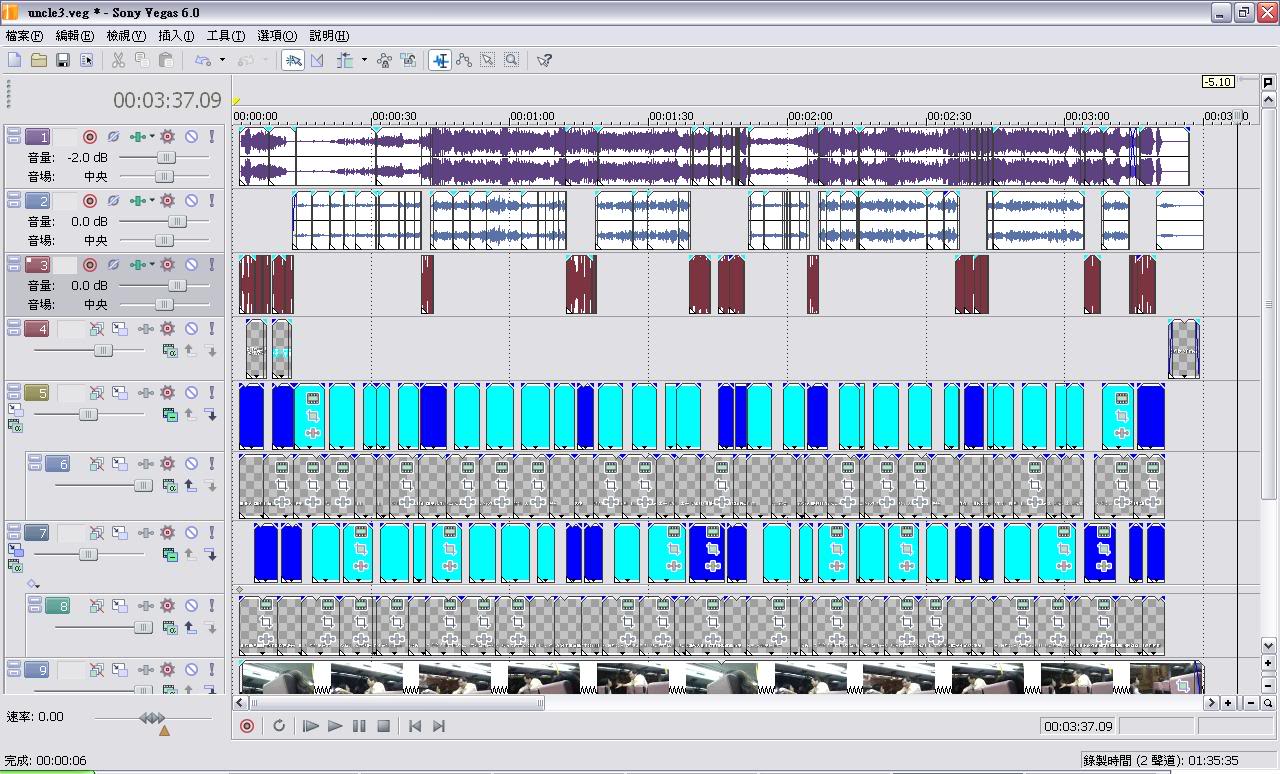Cut selection using the scissors icon
The image size is (1280, 774).
coord(118,60)
